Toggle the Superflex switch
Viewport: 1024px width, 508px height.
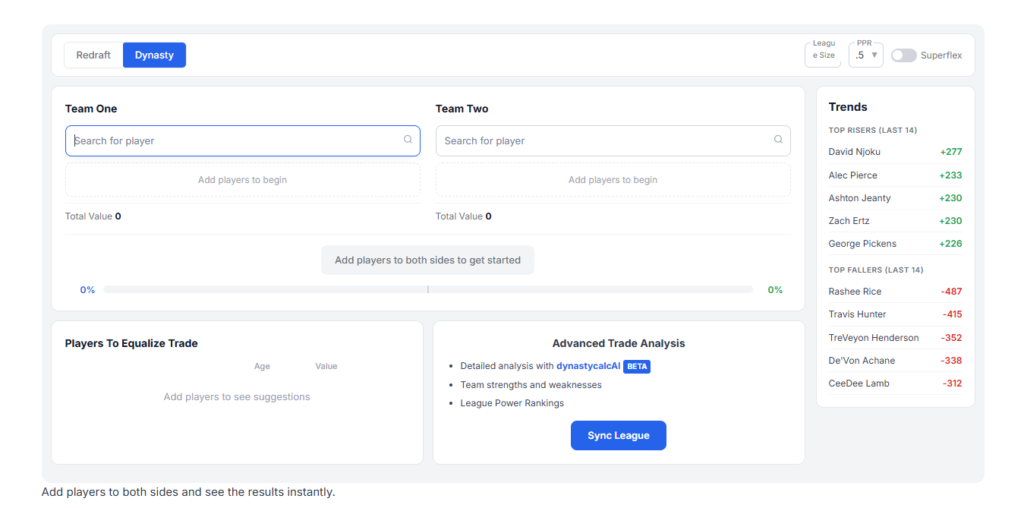pos(903,55)
